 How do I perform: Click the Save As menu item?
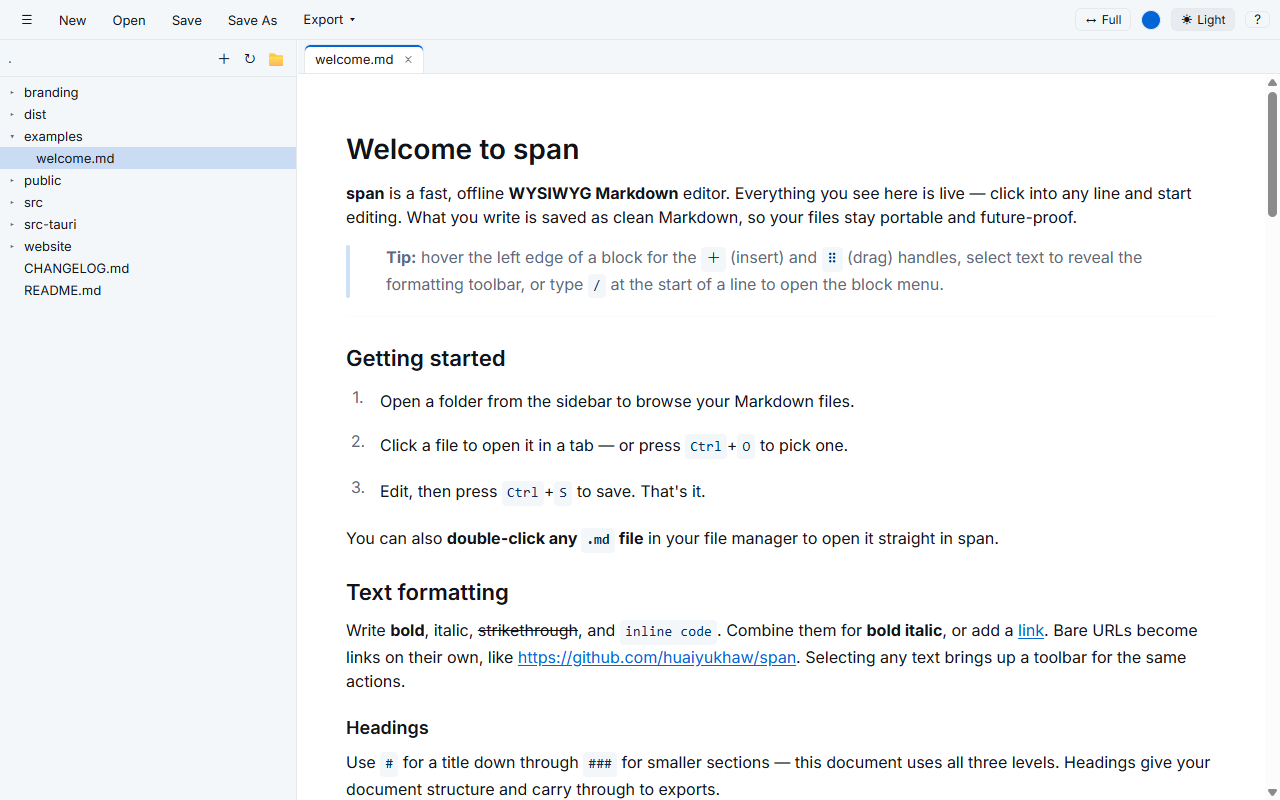coord(252,20)
